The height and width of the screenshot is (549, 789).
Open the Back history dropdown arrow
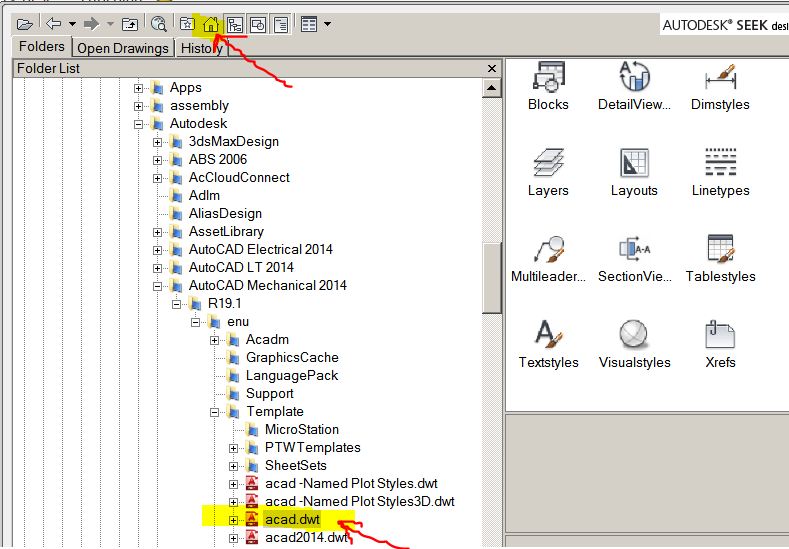[72, 24]
